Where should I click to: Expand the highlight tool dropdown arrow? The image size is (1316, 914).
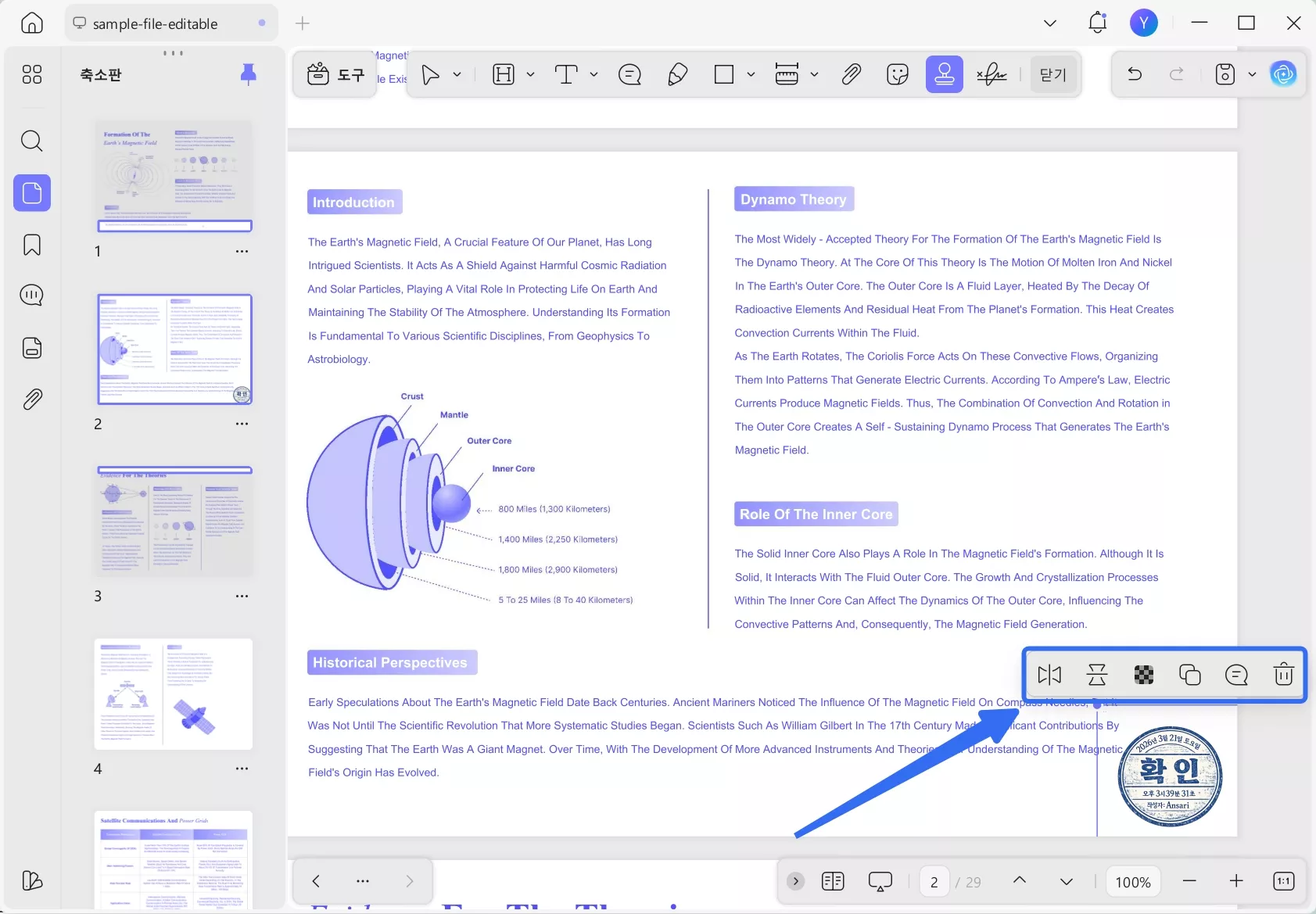point(530,74)
